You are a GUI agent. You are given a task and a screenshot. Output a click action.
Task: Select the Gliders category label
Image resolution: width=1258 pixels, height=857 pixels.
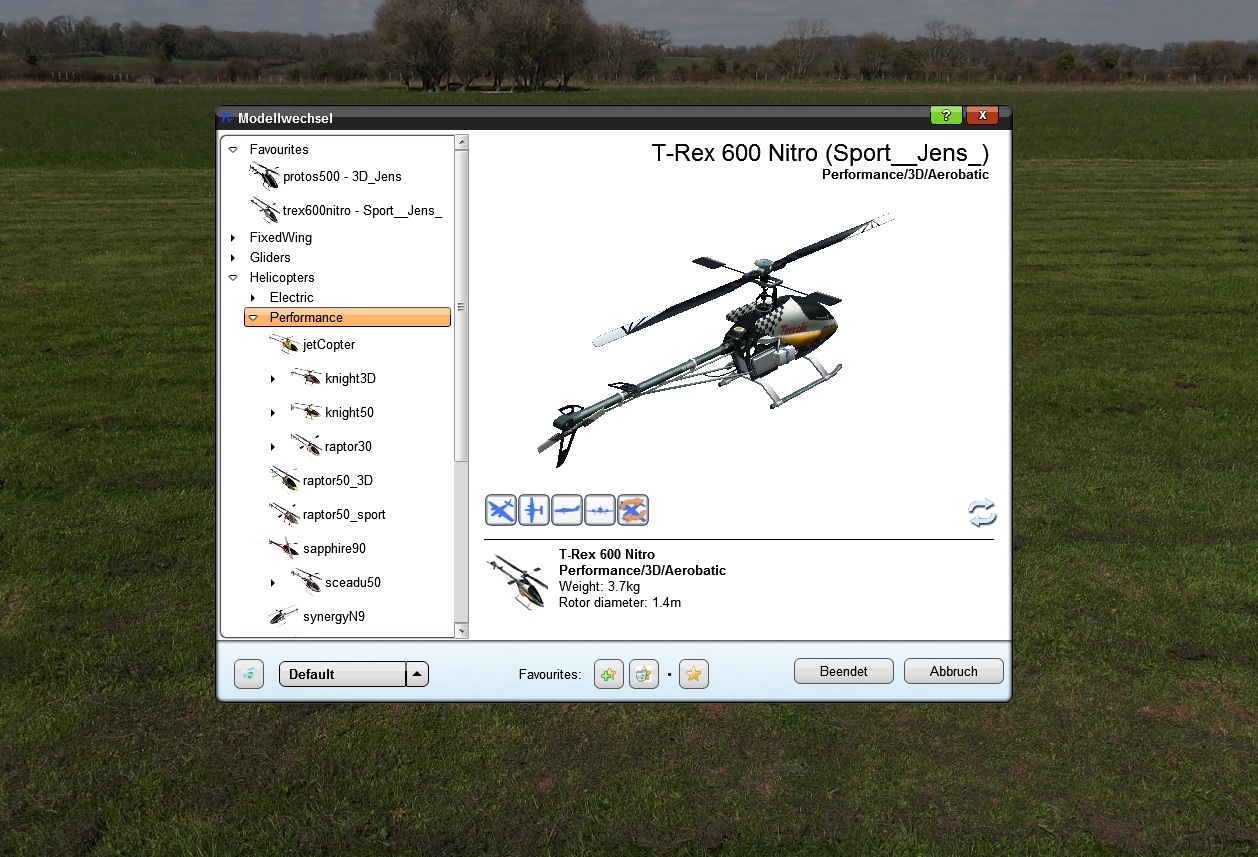(x=270, y=258)
